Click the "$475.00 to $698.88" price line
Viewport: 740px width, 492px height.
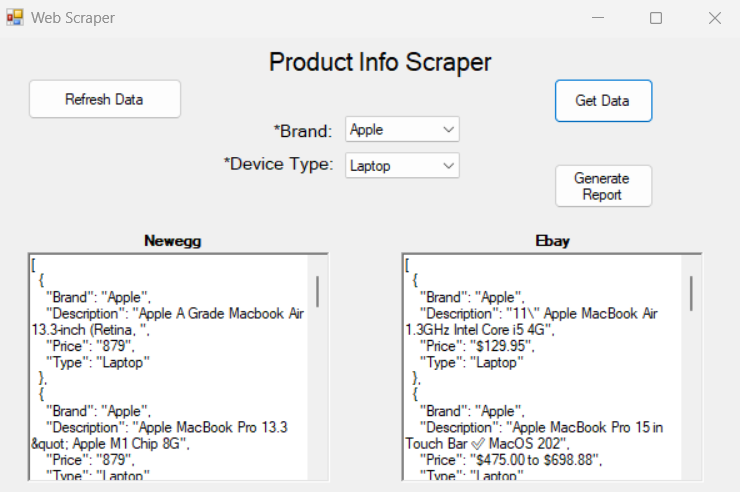(511, 460)
